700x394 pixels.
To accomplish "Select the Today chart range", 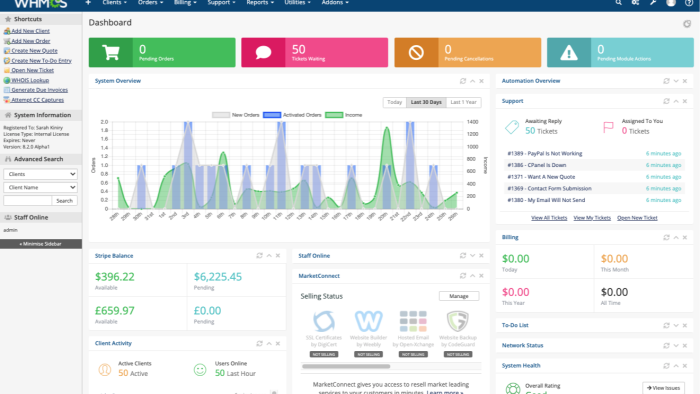I will pyautogui.click(x=395, y=102).
